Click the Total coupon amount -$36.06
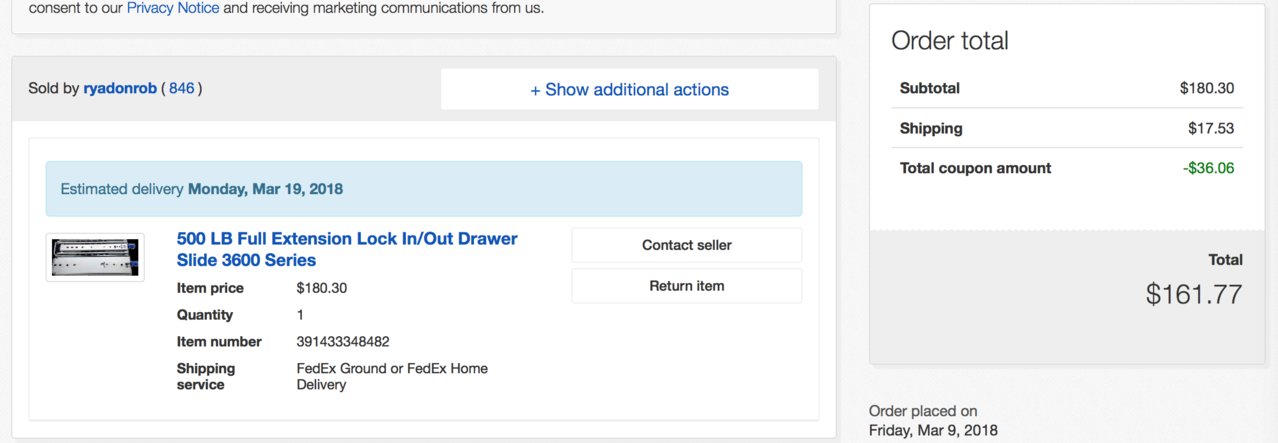 pos(1209,168)
